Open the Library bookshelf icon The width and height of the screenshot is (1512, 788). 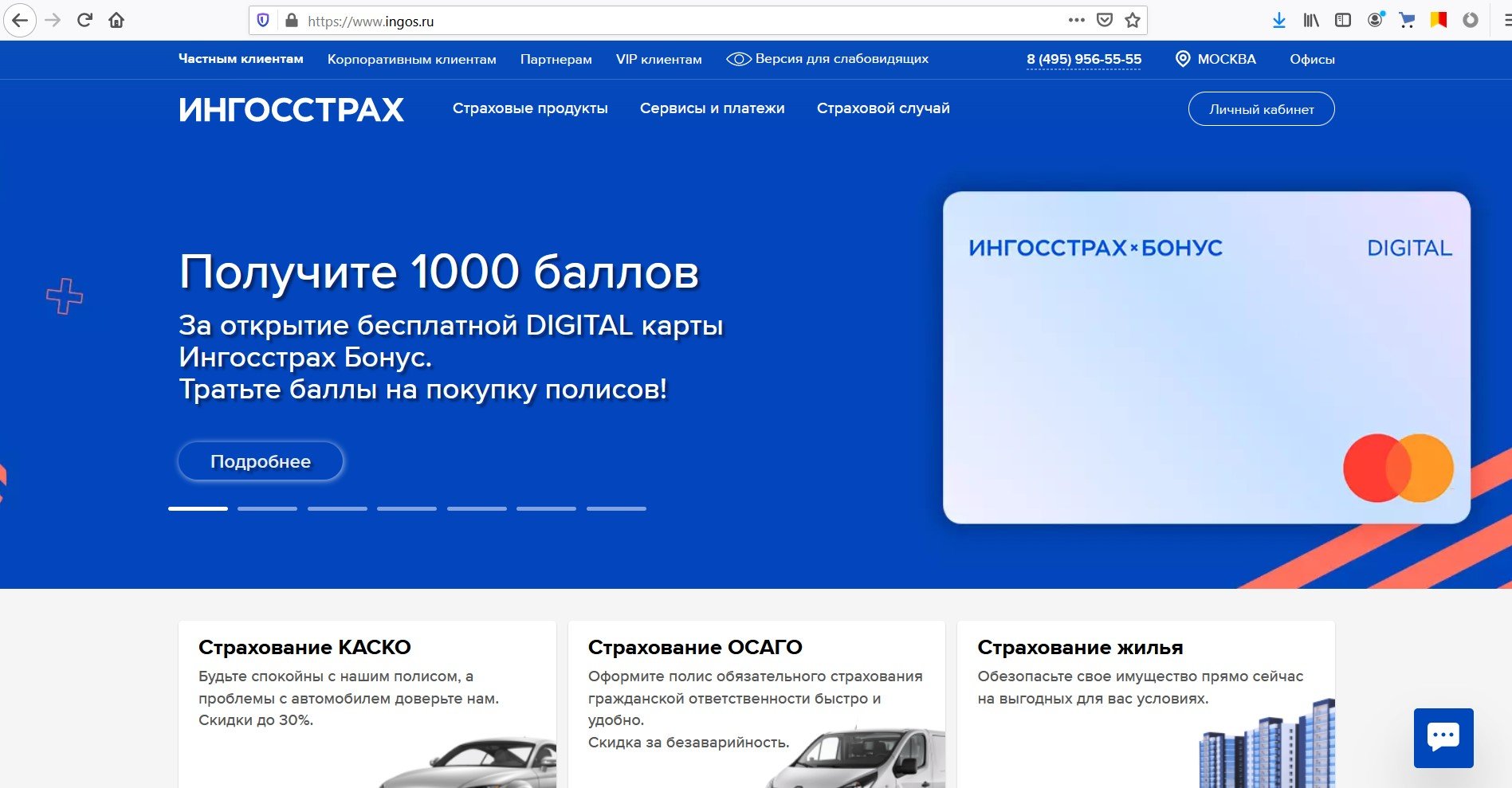pos(1311,21)
